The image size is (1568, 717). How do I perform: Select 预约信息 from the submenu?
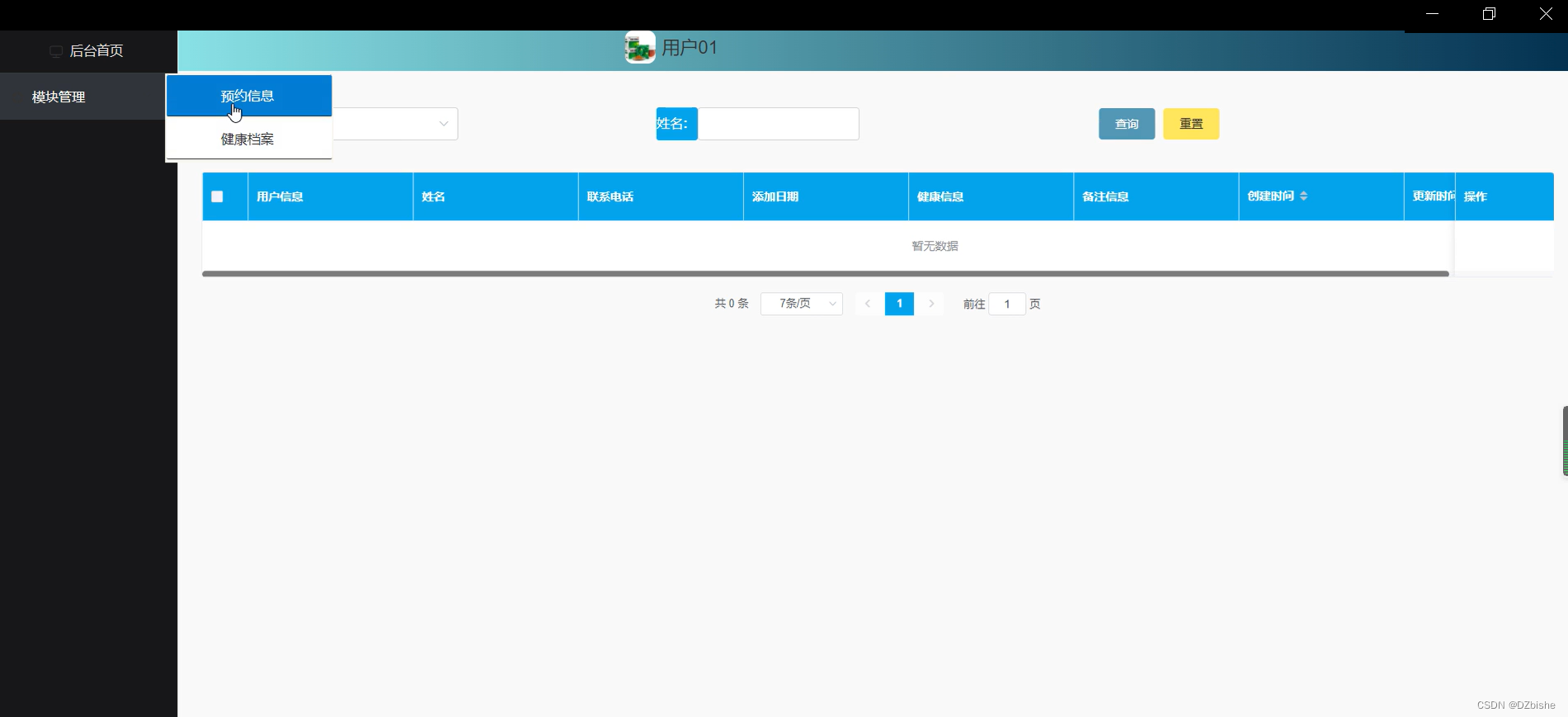tap(249, 96)
